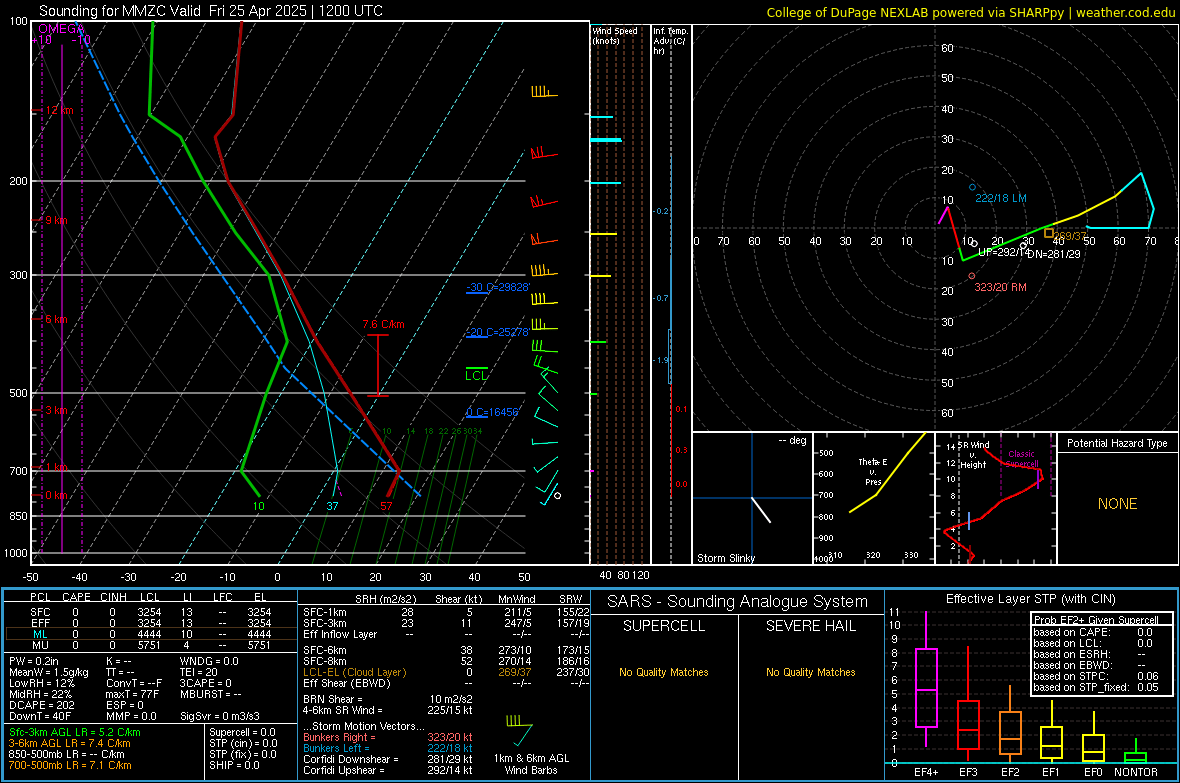Click the 3-6km AGL LR = 7.4 C/km line

(x=69, y=743)
